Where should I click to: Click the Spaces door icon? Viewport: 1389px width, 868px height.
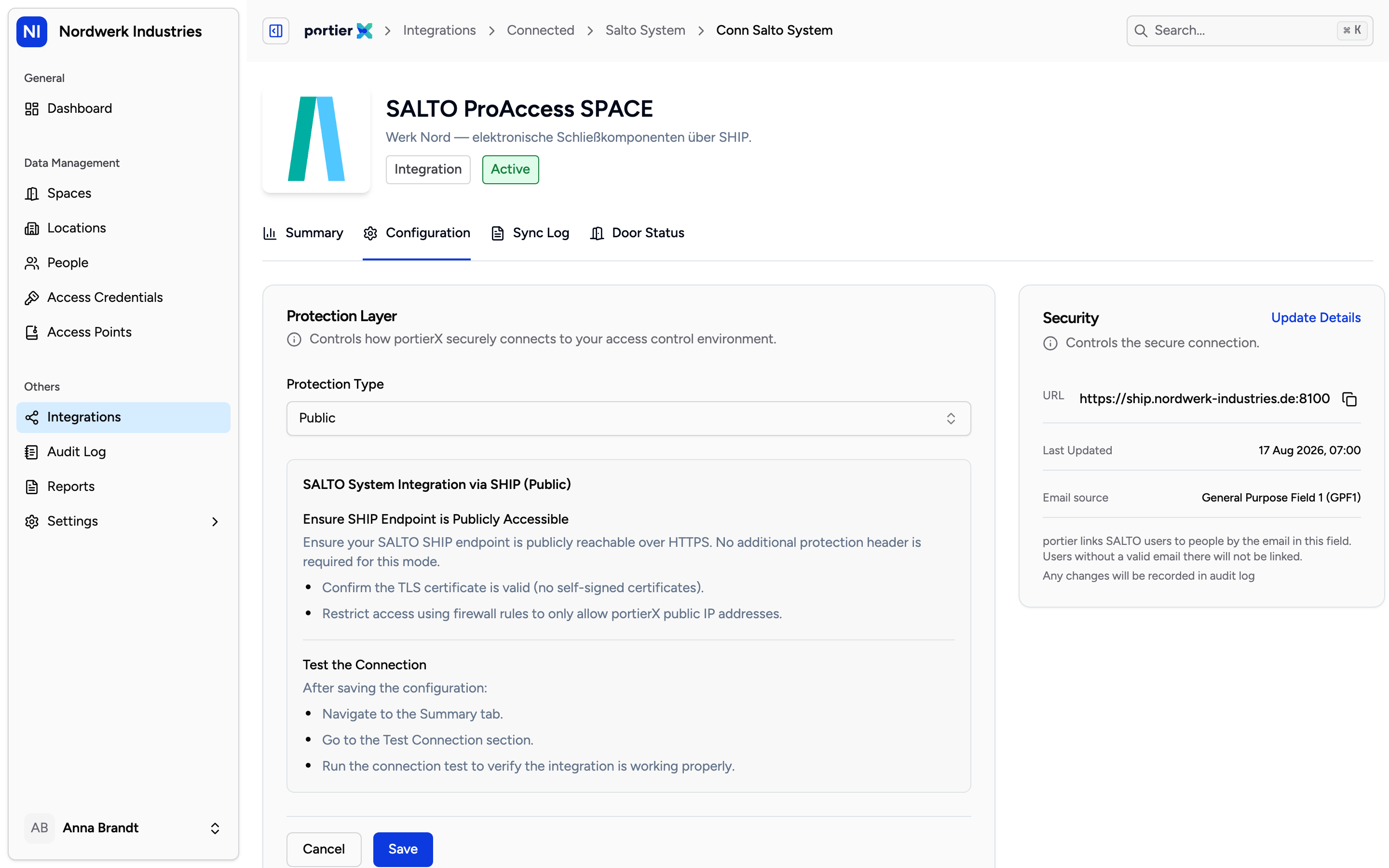coord(31,193)
